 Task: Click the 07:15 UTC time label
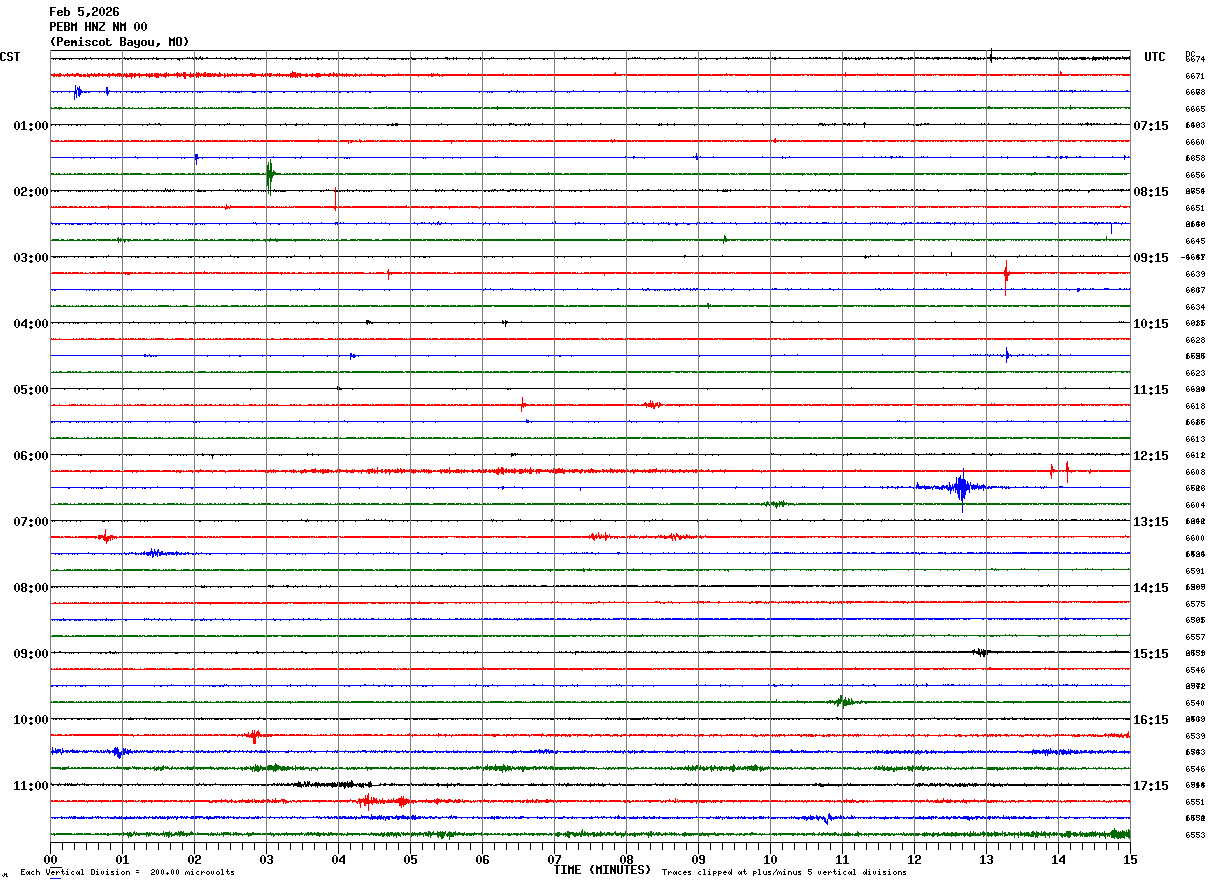pos(1151,126)
